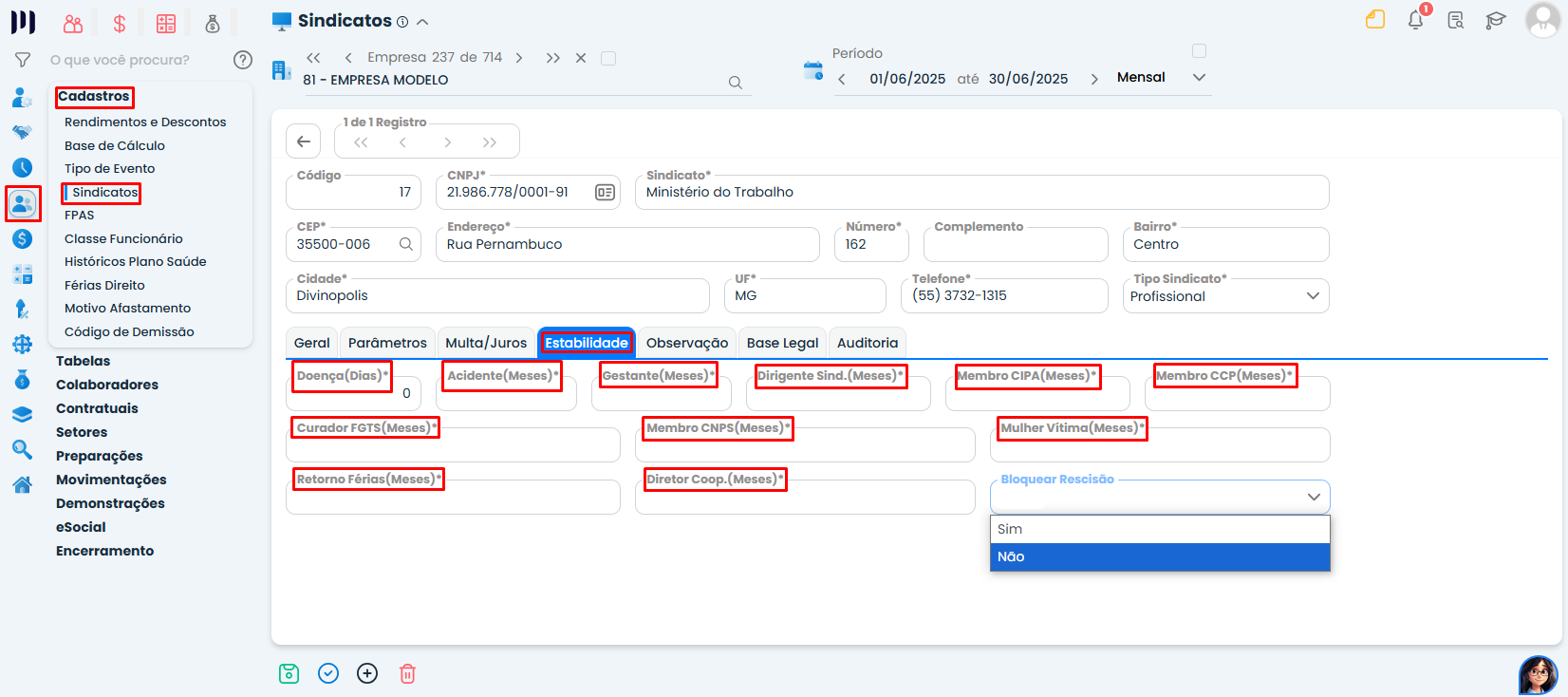1568x697 pixels.
Task: Open the Base Legal tab
Action: coord(782,343)
